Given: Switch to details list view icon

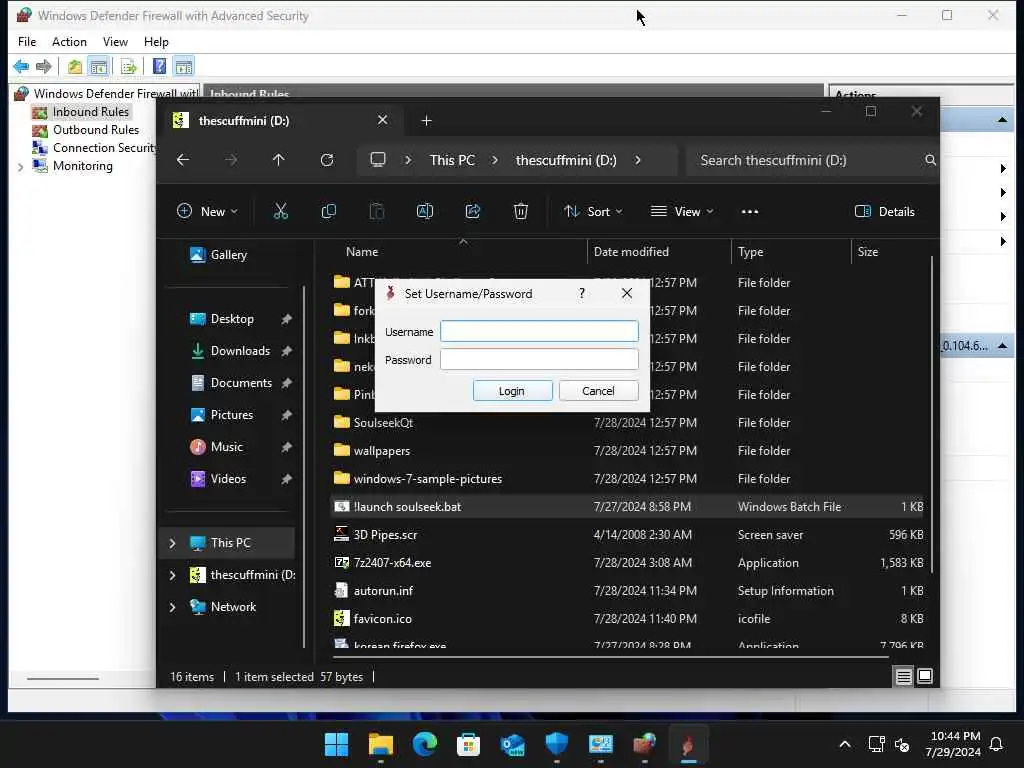Looking at the screenshot, I should [x=903, y=677].
